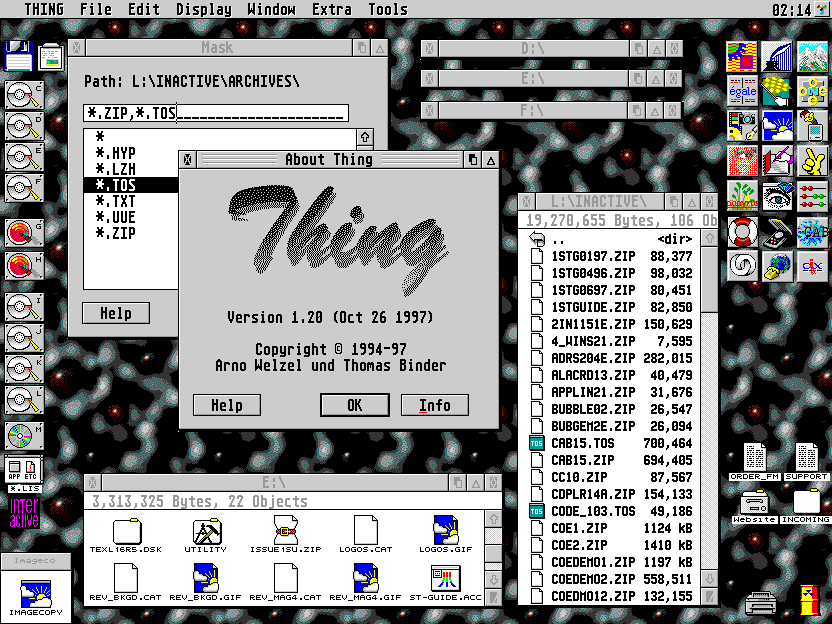Select BUBBLE02.ZIP in the file list
This screenshot has height=624, width=832.
pyautogui.click(x=611, y=410)
